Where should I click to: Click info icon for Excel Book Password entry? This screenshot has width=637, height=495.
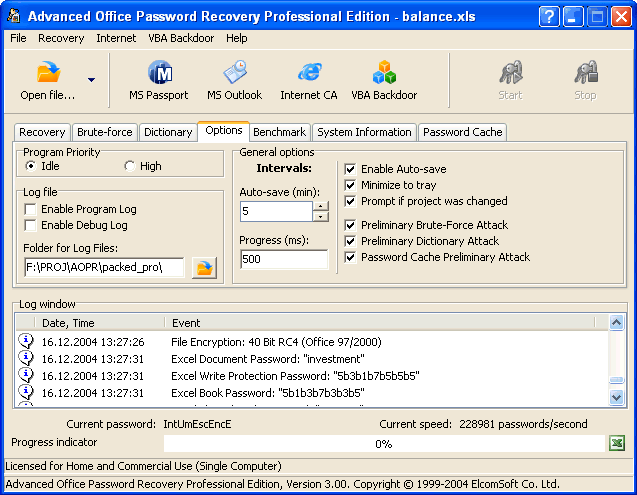click(x=26, y=392)
